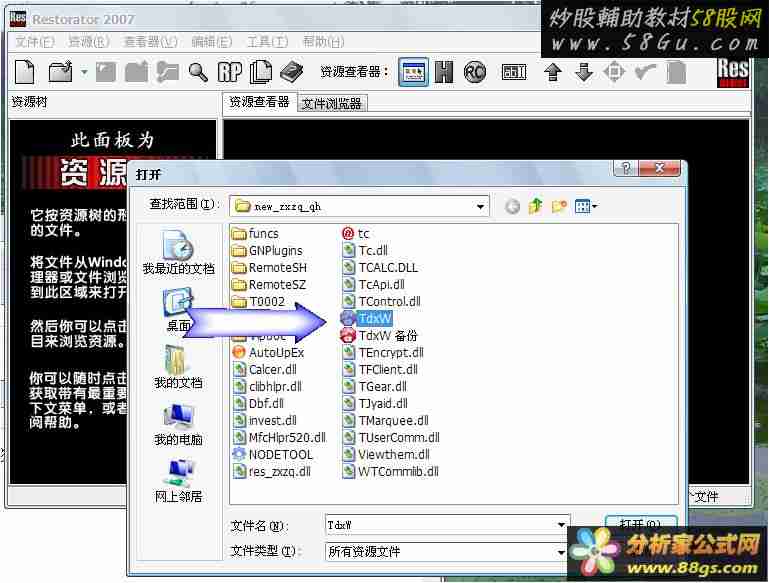The image size is (769, 583).
Task: Open the view menu icon in Open dialog
Action: pos(586,206)
